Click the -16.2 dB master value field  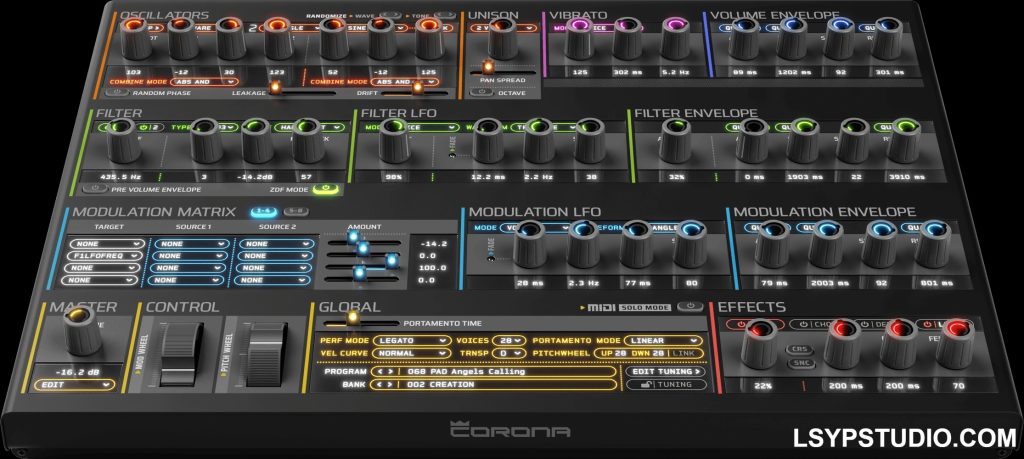(79, 371)
